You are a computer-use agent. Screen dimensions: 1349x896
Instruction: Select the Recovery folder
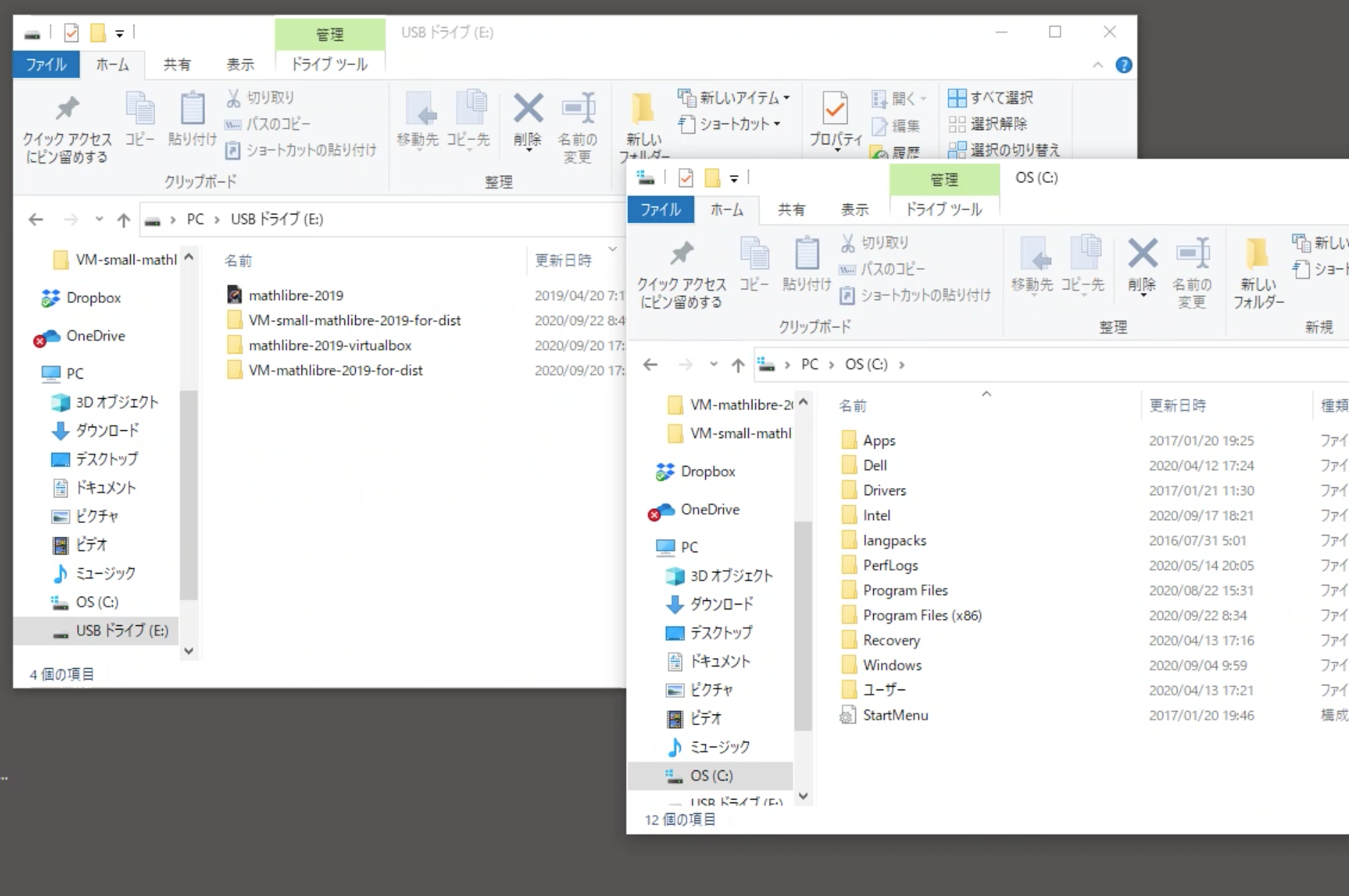pos(891,640)
